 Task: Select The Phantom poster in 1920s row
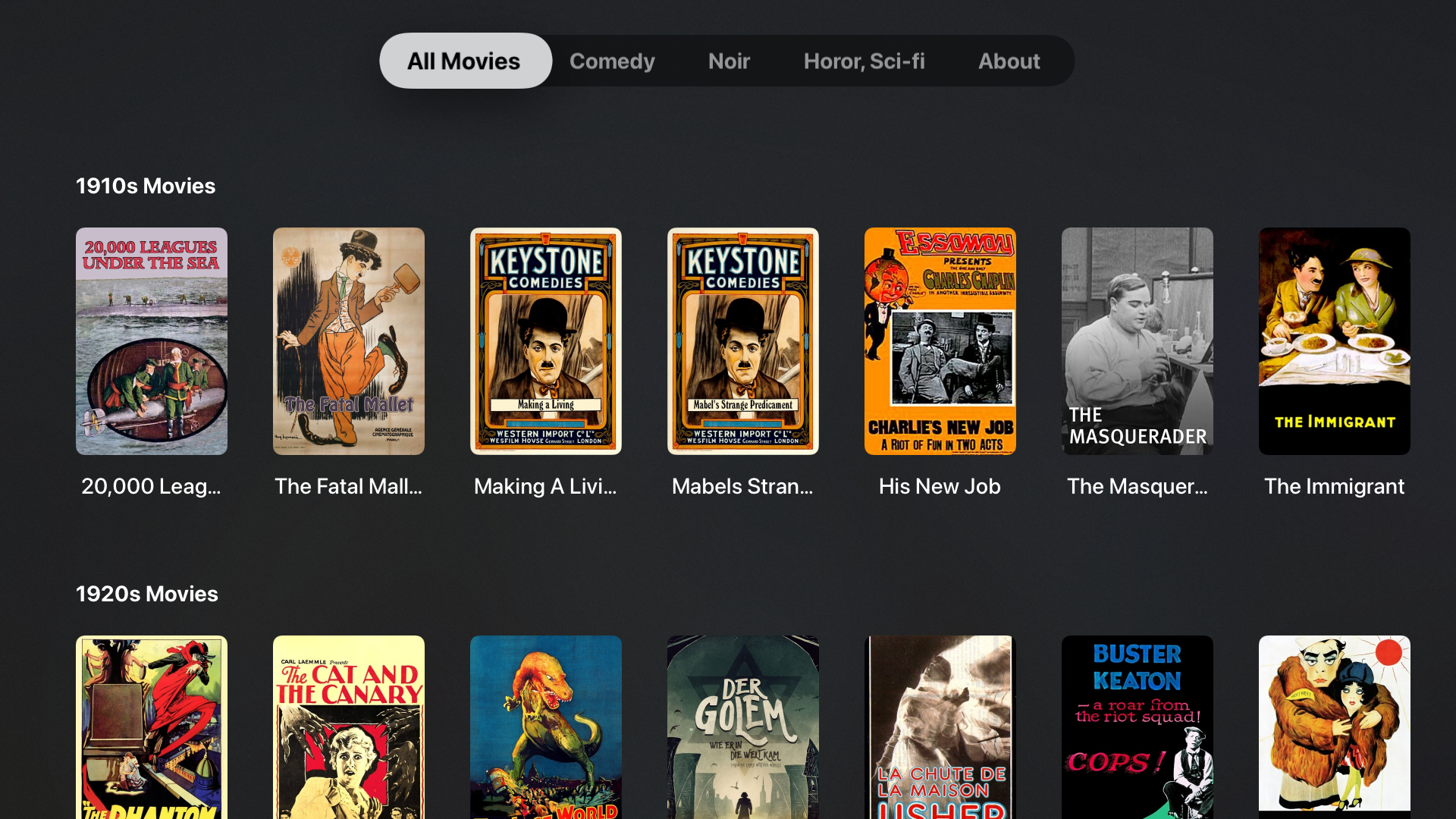point(152,726)
